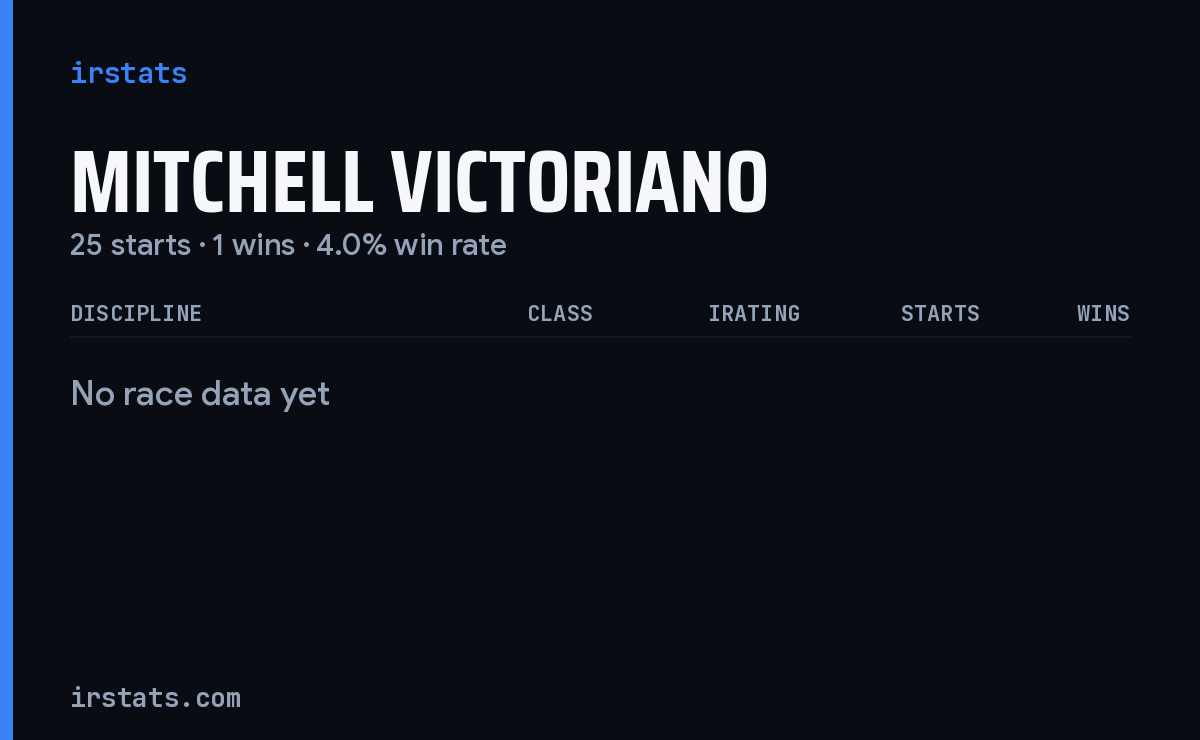
Task: Click the lowercase word starts in summary
Action: (151, 245)
